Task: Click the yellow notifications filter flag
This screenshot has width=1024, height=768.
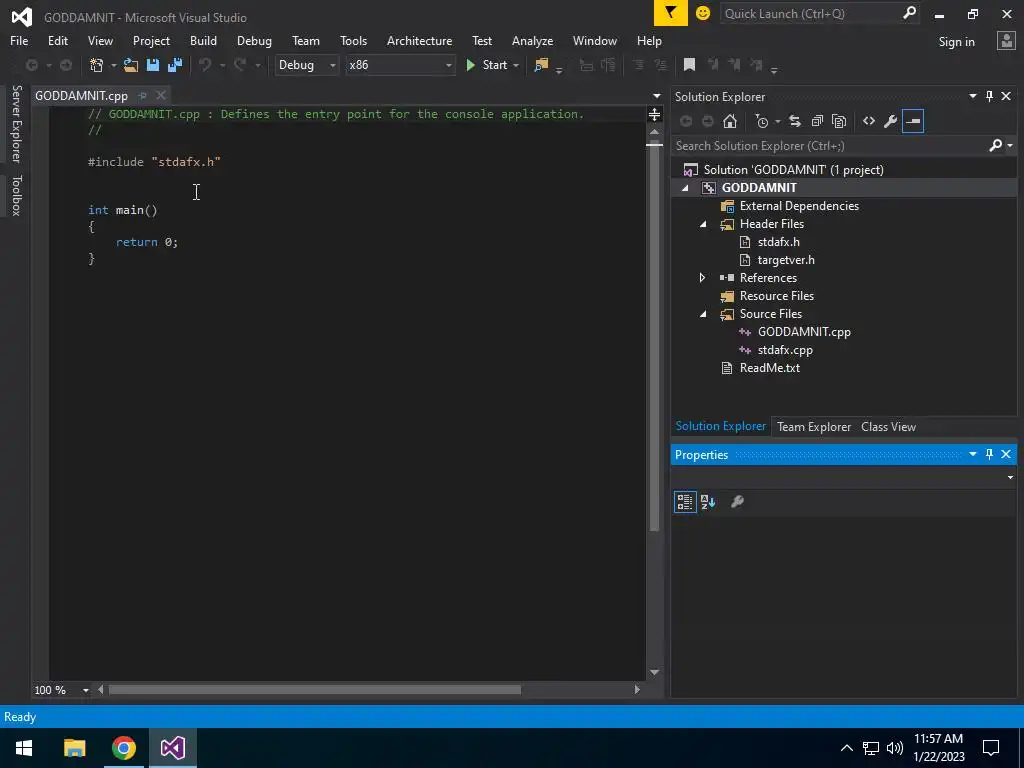Action: pyautogui.click(x=671, y=13)
